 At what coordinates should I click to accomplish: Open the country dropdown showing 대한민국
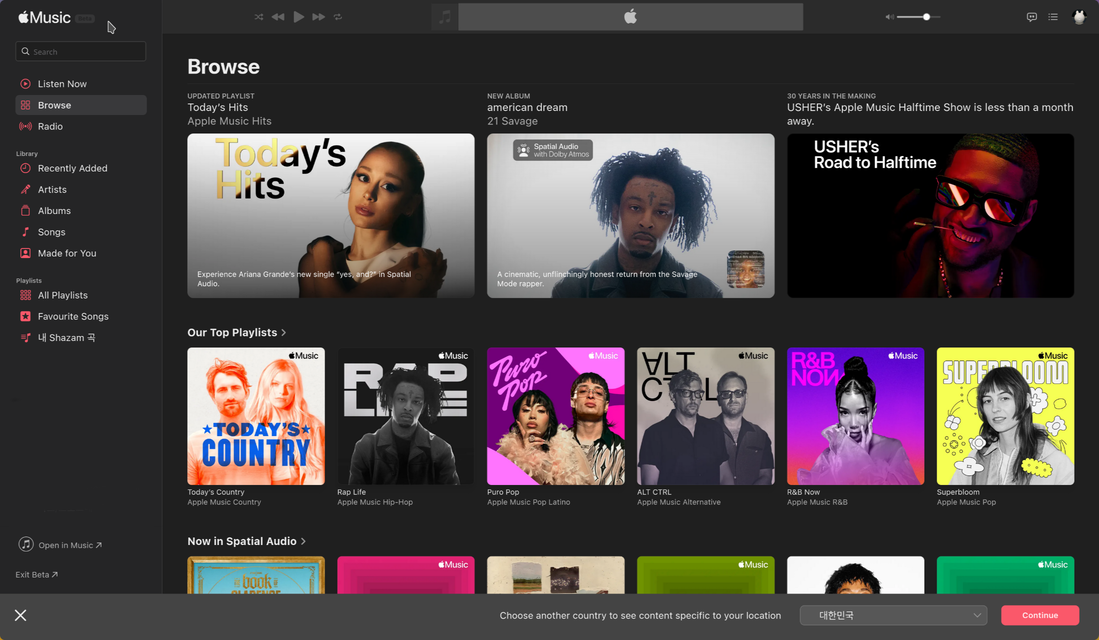click(x=894, y=615)
